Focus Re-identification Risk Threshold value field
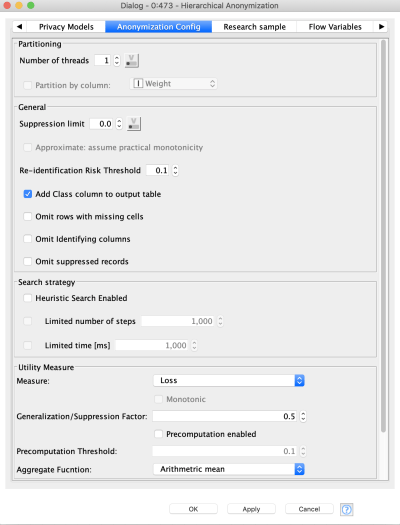Viewport: 400px width, 525px height. click(x=158, y=170)
